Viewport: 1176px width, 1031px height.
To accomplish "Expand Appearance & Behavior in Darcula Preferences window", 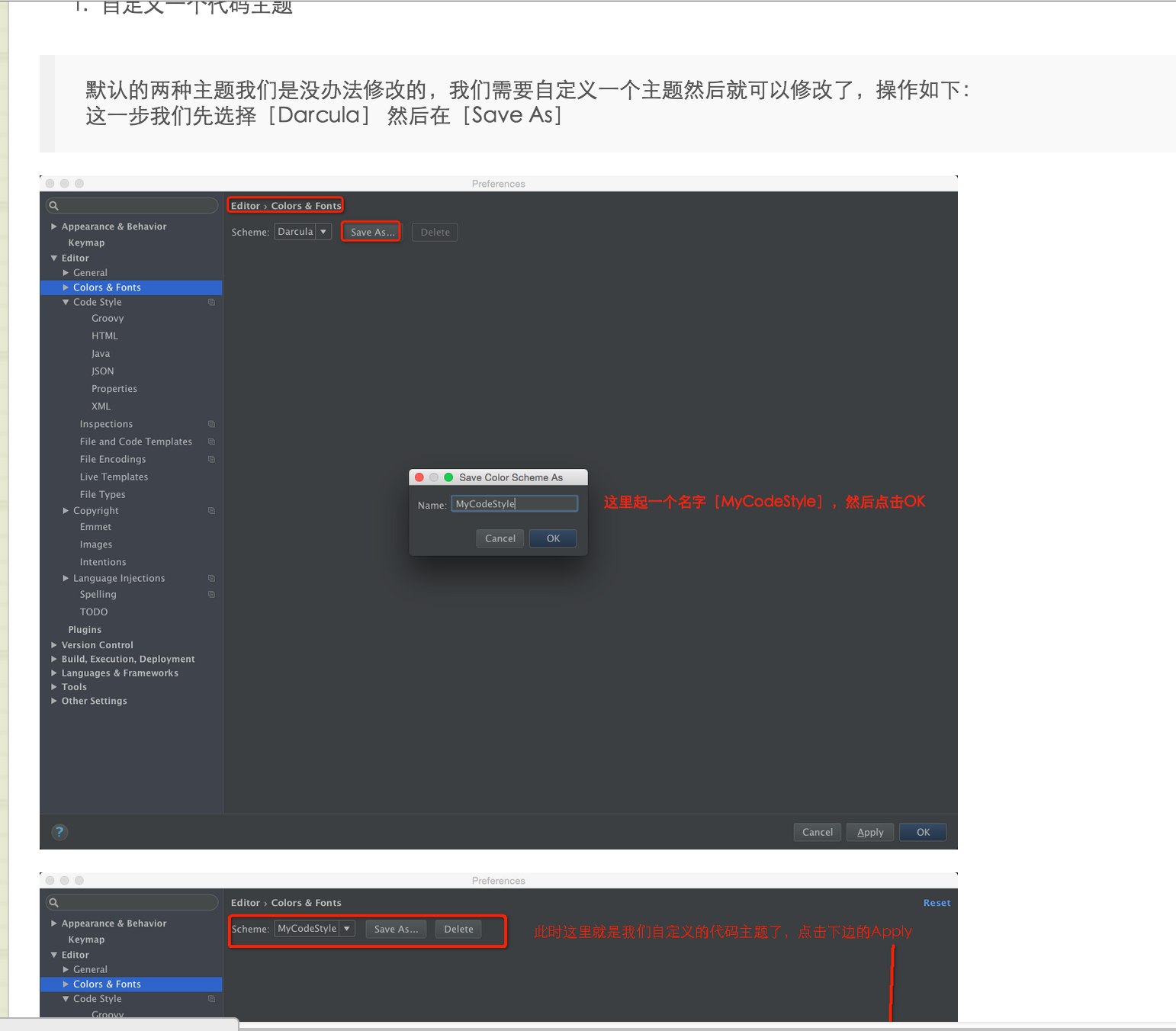I will coord(54,226).
